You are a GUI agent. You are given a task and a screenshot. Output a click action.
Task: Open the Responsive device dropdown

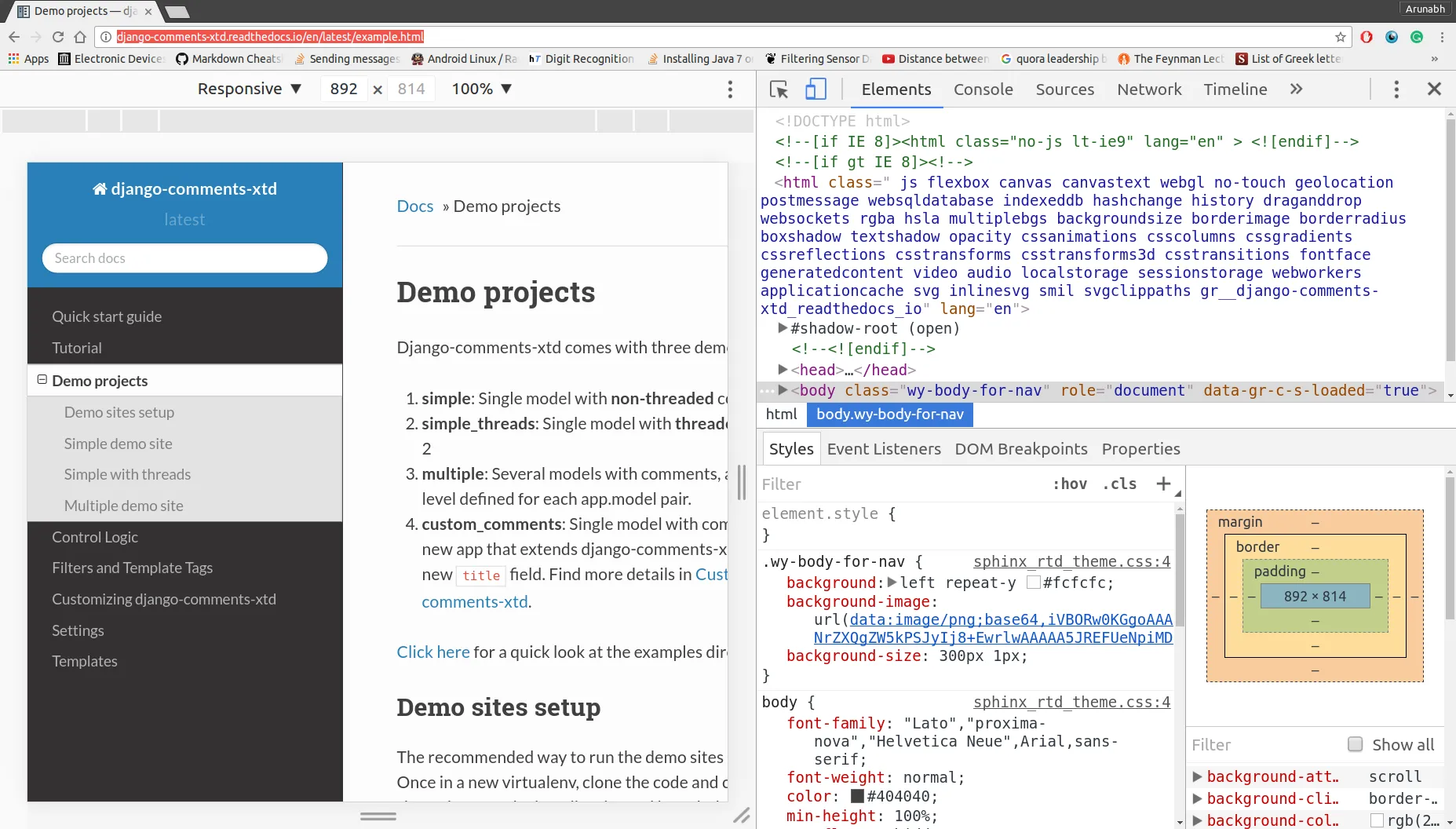tap(250, 89)
